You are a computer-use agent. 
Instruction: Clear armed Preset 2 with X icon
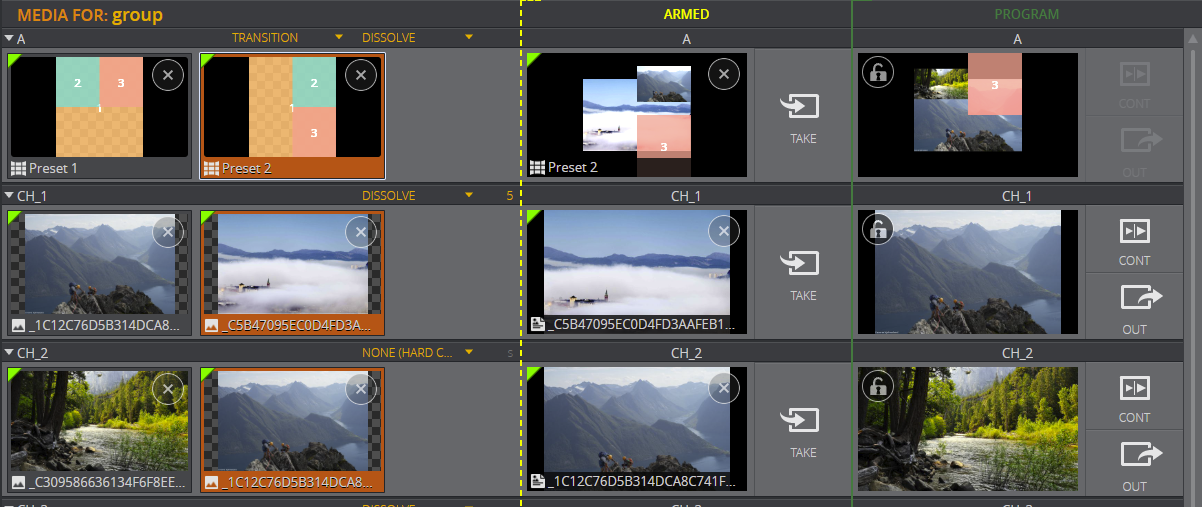tap(724, 75)
